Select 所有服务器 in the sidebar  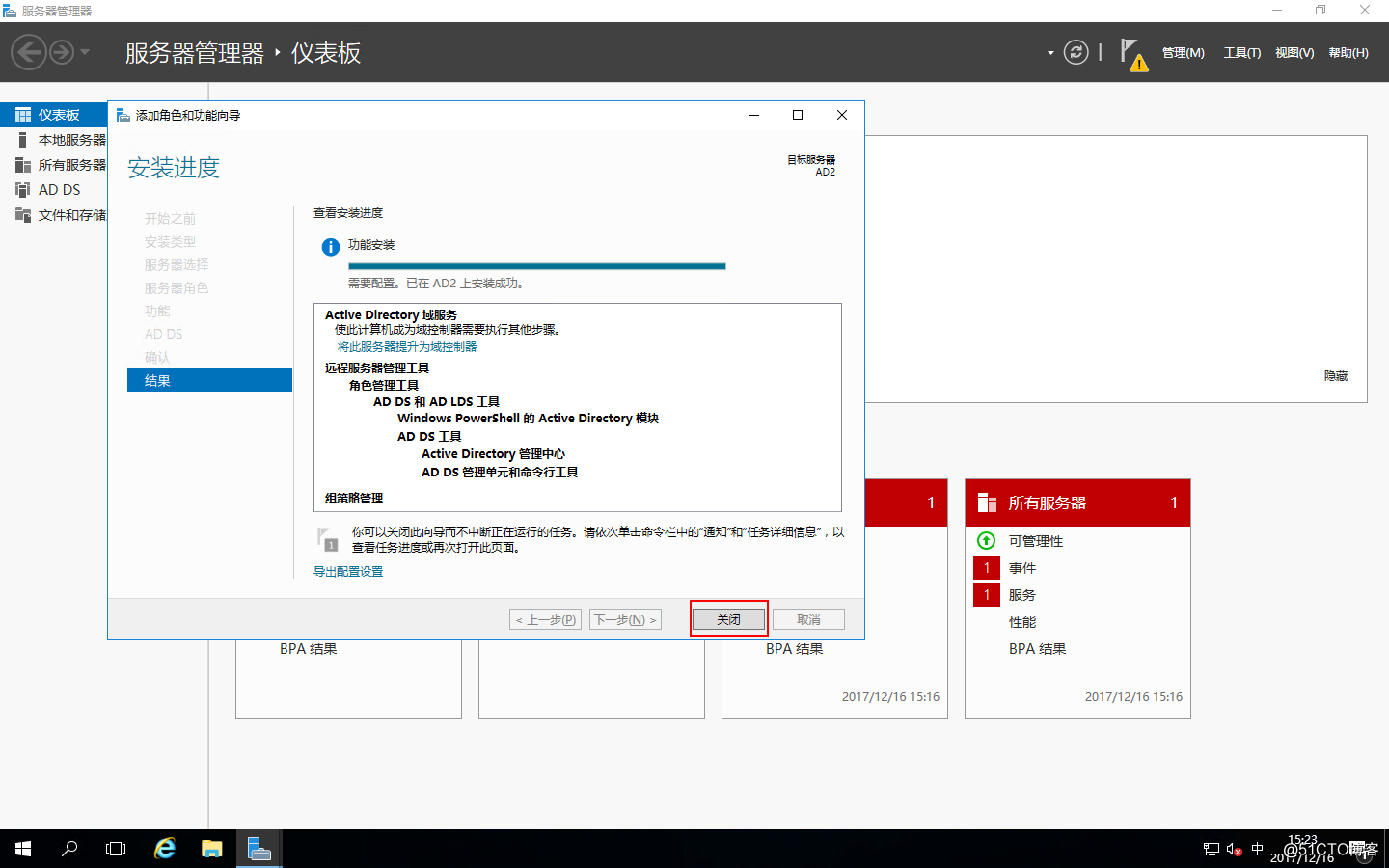[x=54, y=165]
